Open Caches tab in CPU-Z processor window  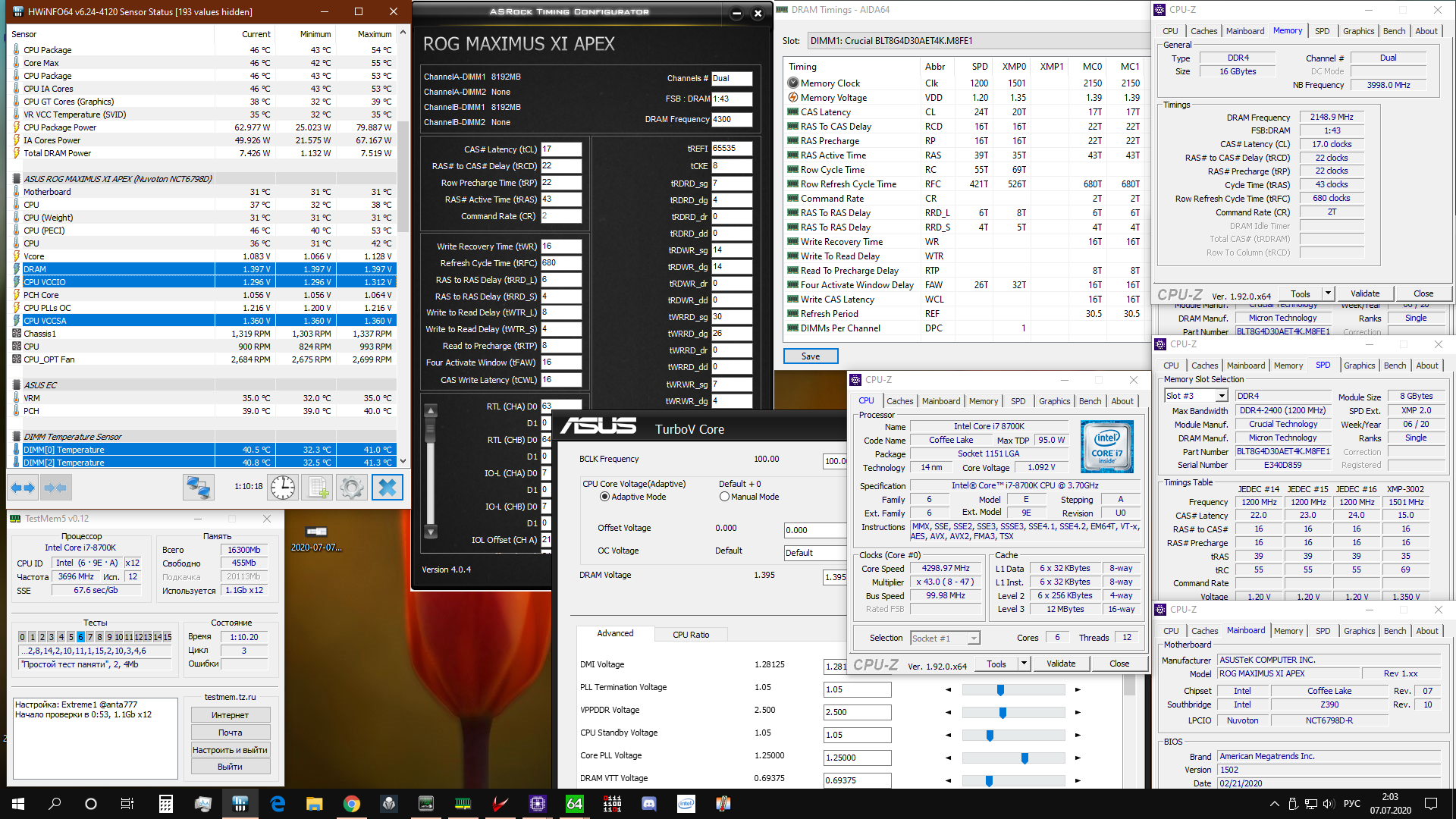click(x=899, y=401)
